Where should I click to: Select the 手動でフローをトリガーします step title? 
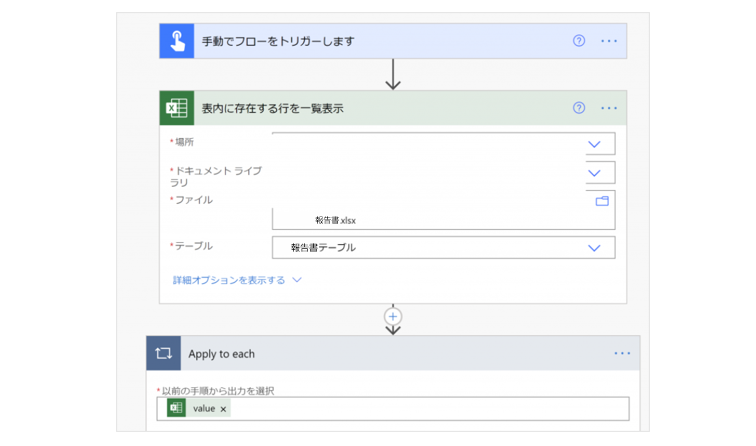point(278,41)
